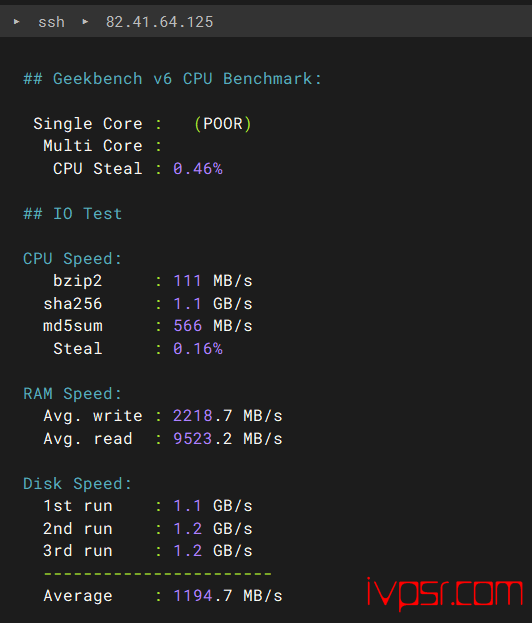Click the sha256 1.1 GB/s value
Image resolution: width=532 pixels, height=623 pixels.
coord(213,304)
